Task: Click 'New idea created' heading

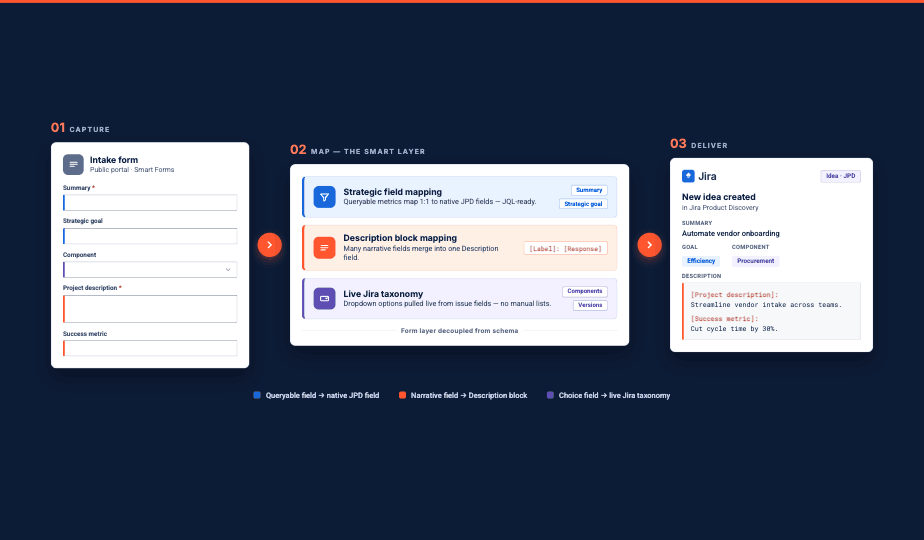Action: (x=718, y=197)
